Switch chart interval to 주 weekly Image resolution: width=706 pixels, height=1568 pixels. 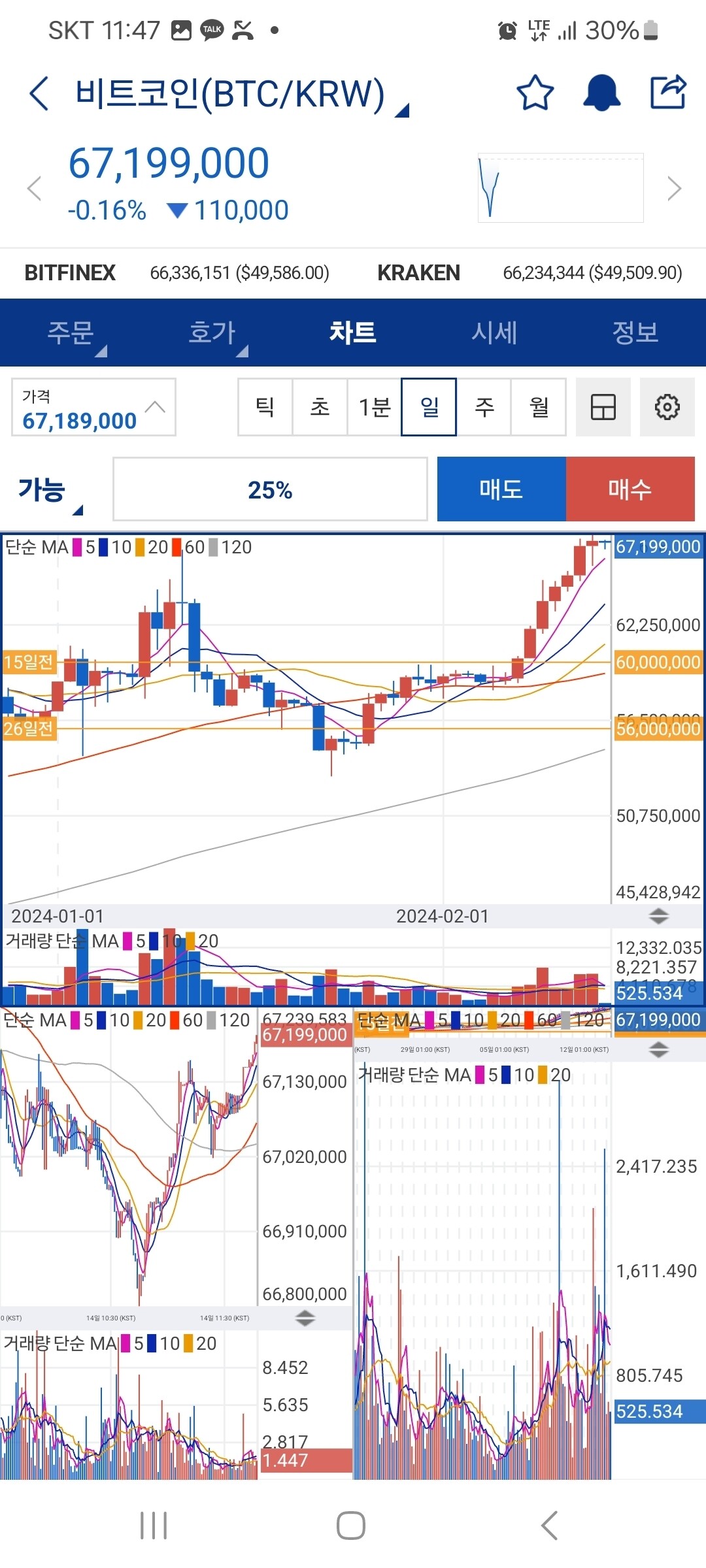point(484,407)
